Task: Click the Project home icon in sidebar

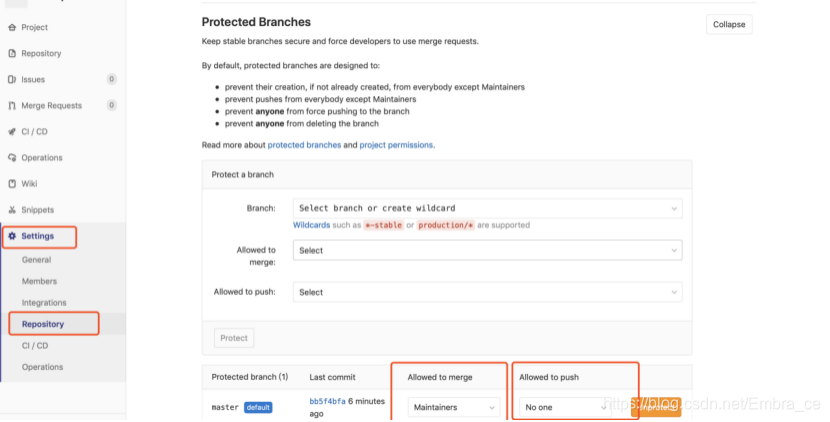Action: click(x=12, y=27)
